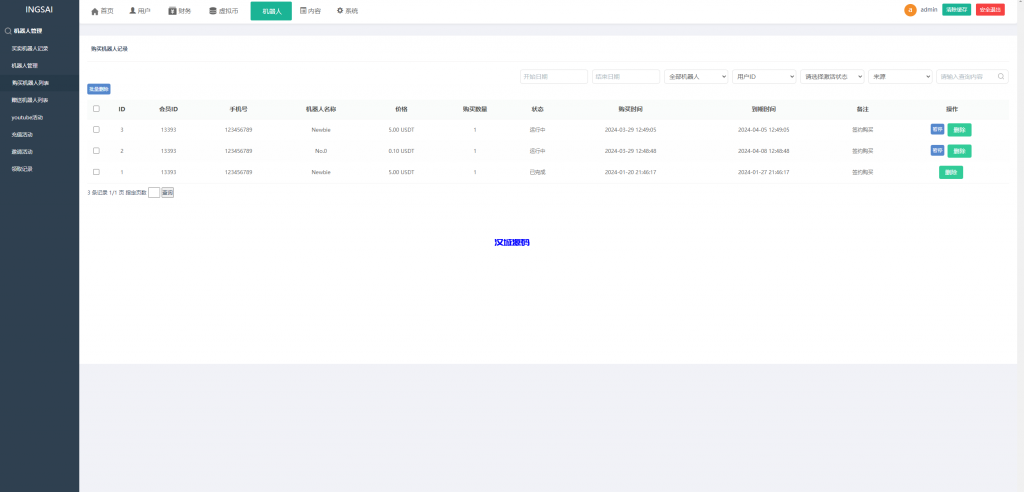
Task: Click the orange admin avatar icon
Action: click(910, 10)
